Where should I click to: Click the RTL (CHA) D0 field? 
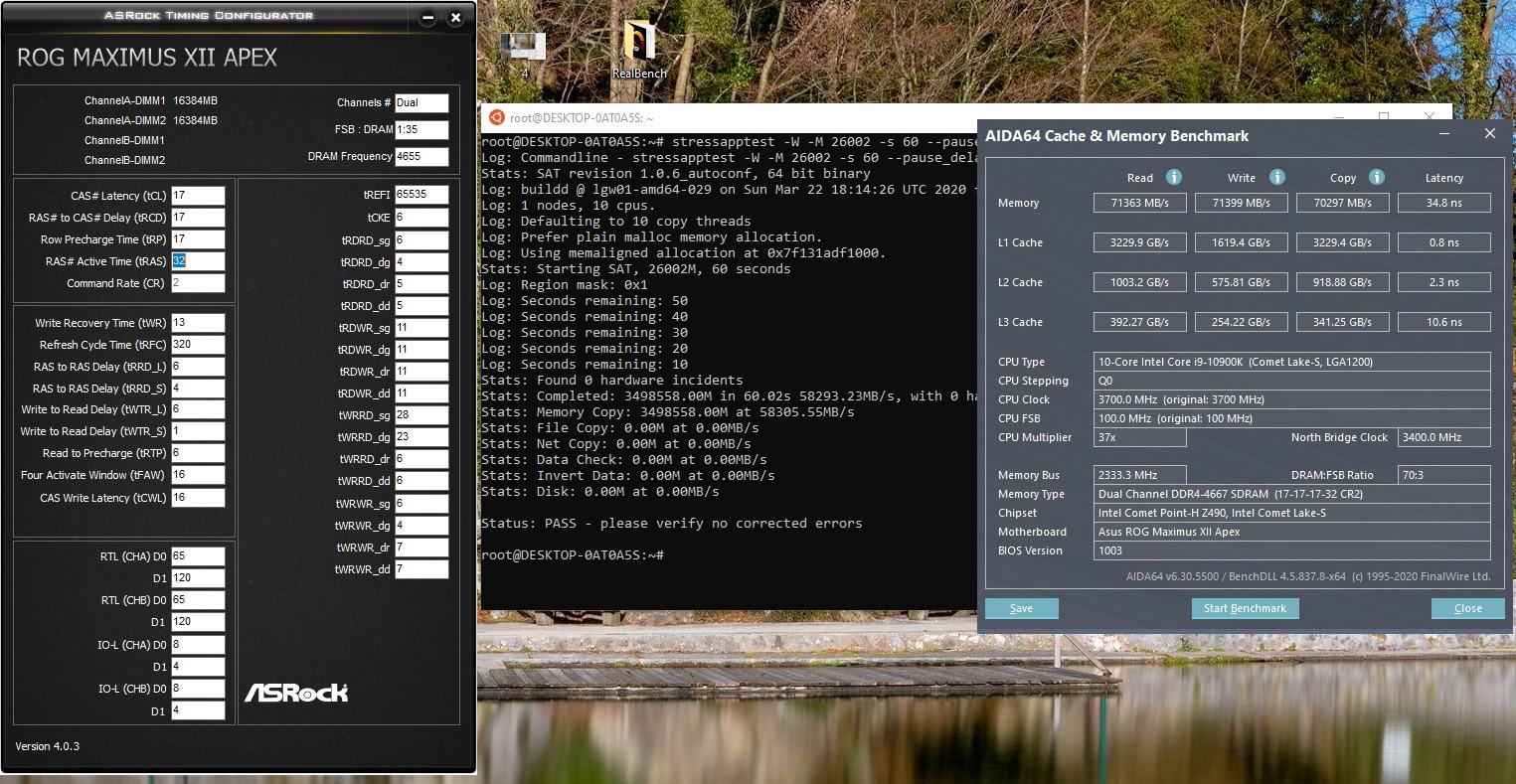pyautogui.click(x=198, y=556)
